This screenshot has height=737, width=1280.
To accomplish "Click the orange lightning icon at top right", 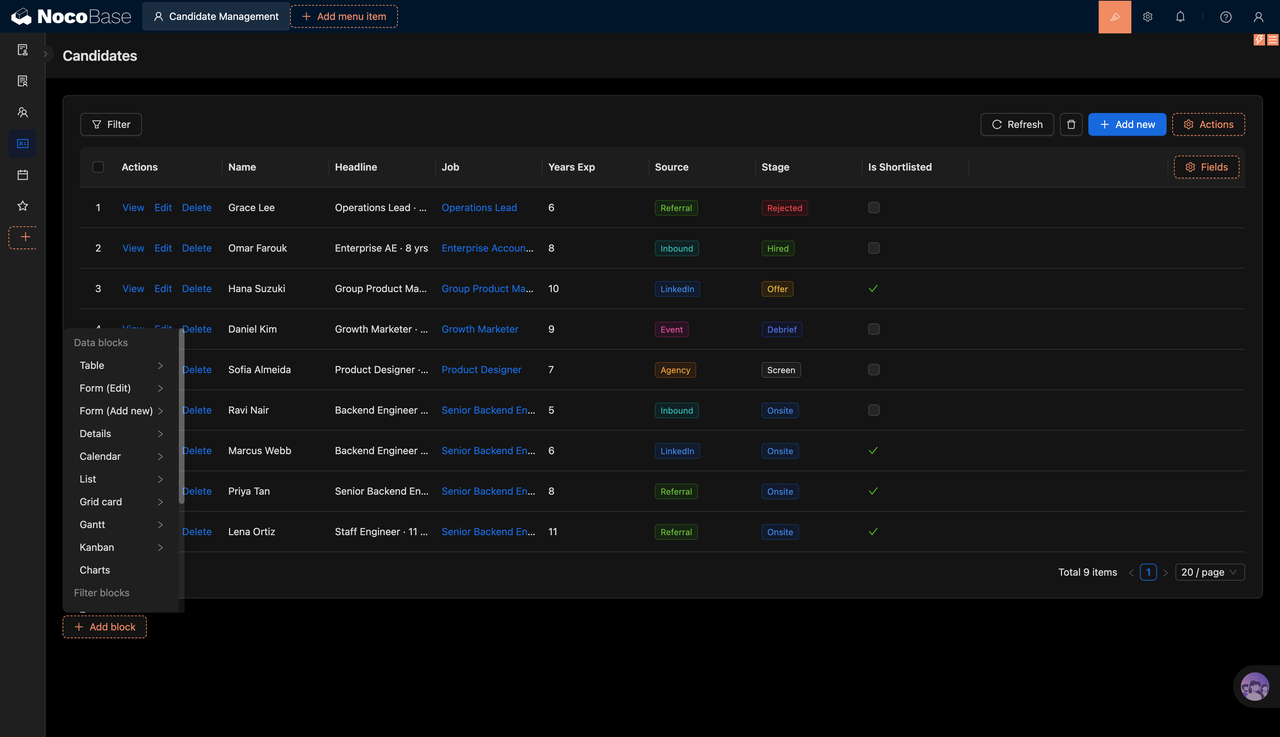I will (x=1260, y=40).
